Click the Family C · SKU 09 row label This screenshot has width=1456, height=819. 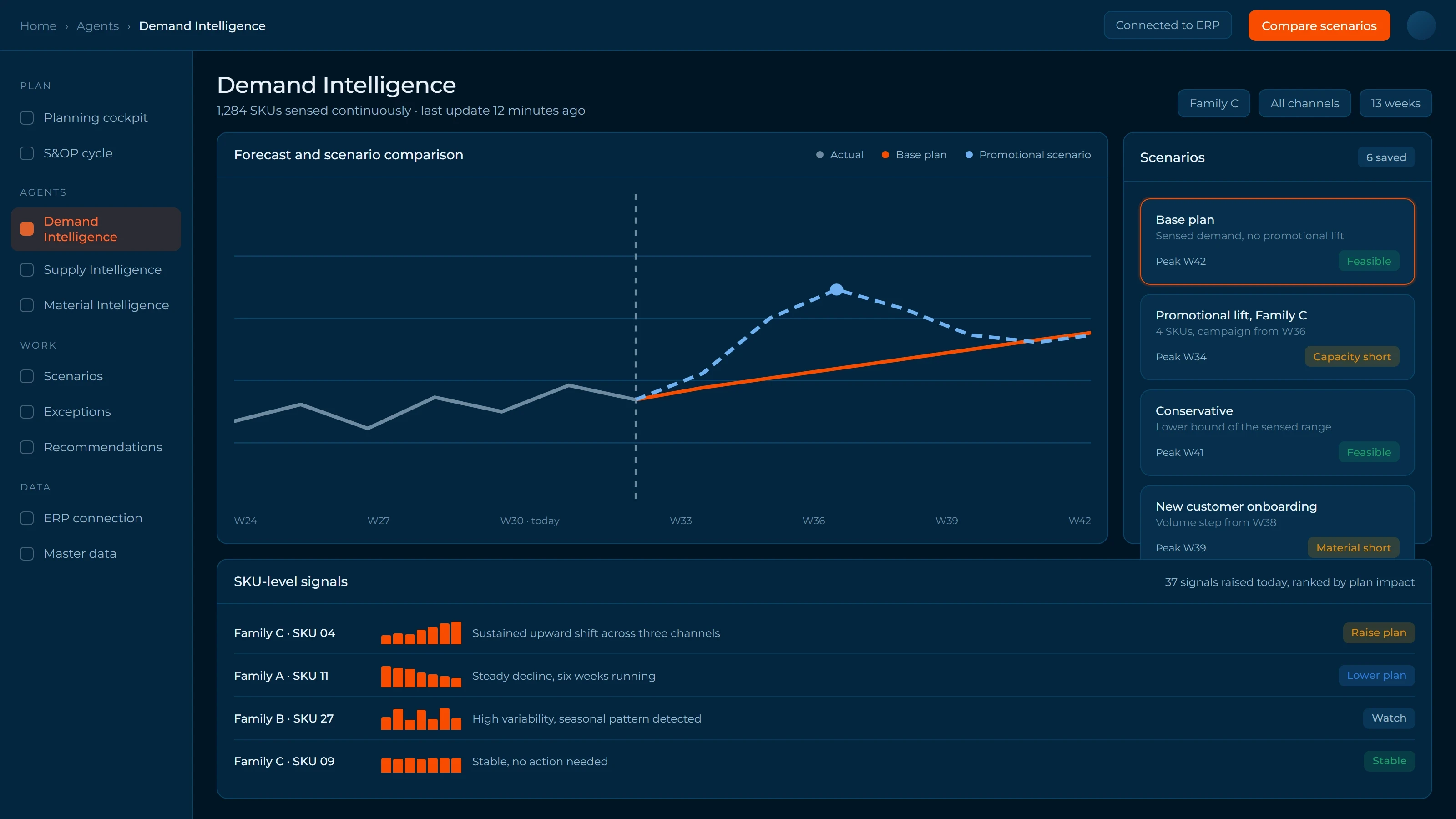[284, 761]
